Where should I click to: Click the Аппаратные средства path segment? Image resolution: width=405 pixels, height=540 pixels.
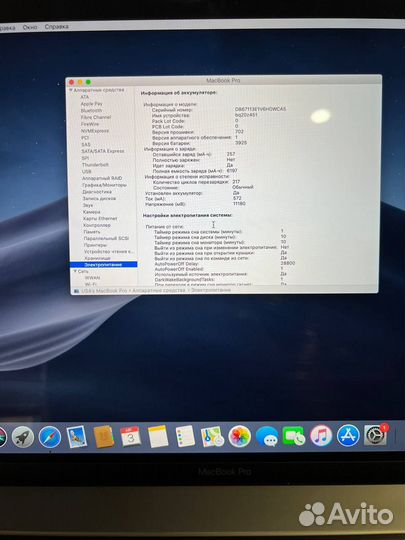[159, 291]
